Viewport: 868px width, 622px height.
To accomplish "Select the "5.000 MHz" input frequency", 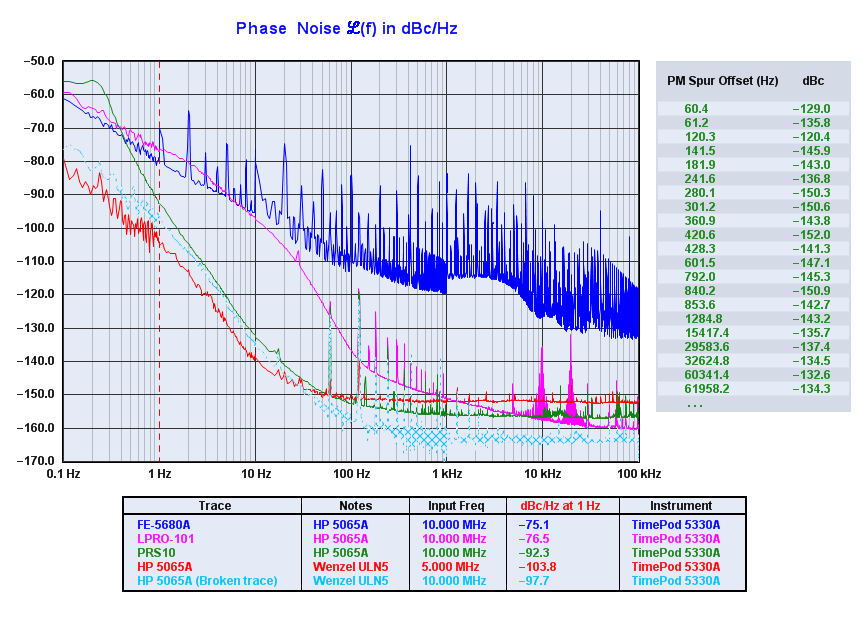I will pyautogui.click(x=451, y=567).
